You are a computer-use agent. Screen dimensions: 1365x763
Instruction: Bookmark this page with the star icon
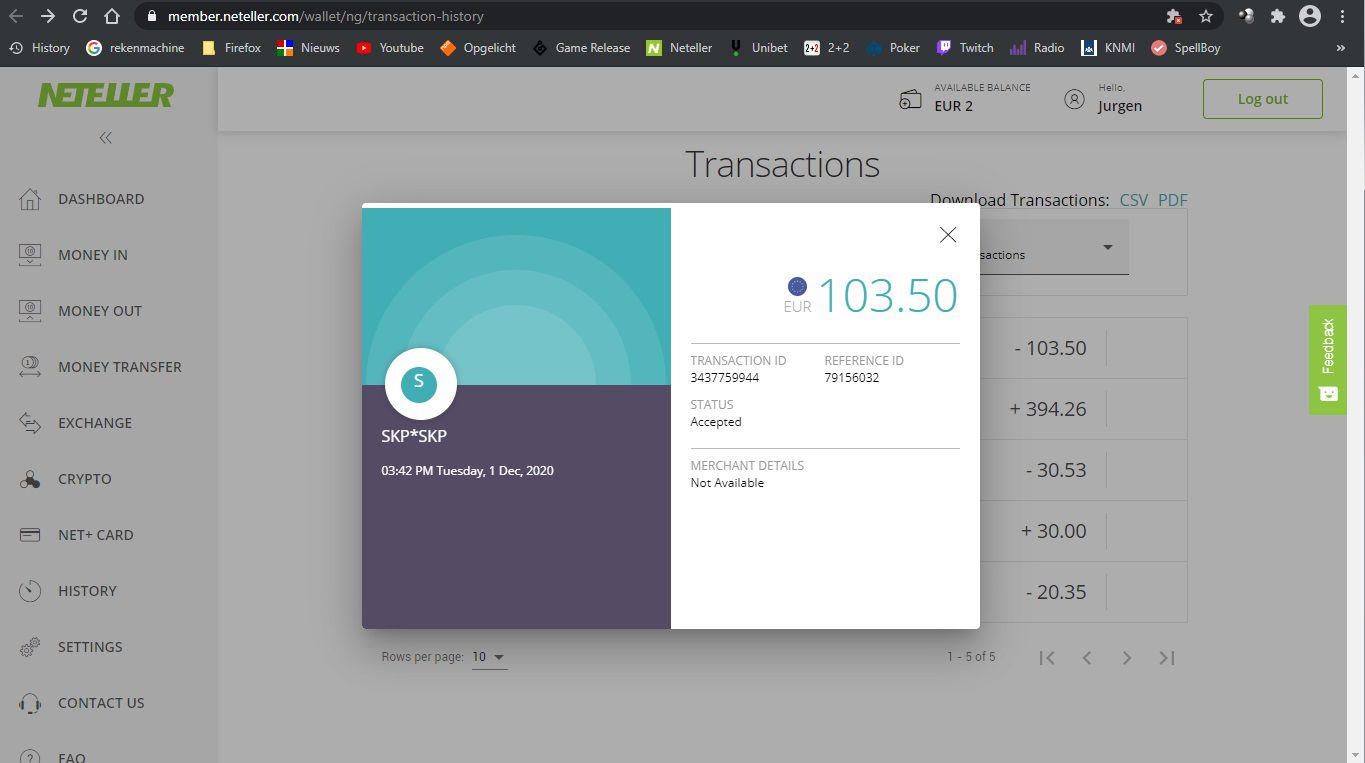point(1206,16)
